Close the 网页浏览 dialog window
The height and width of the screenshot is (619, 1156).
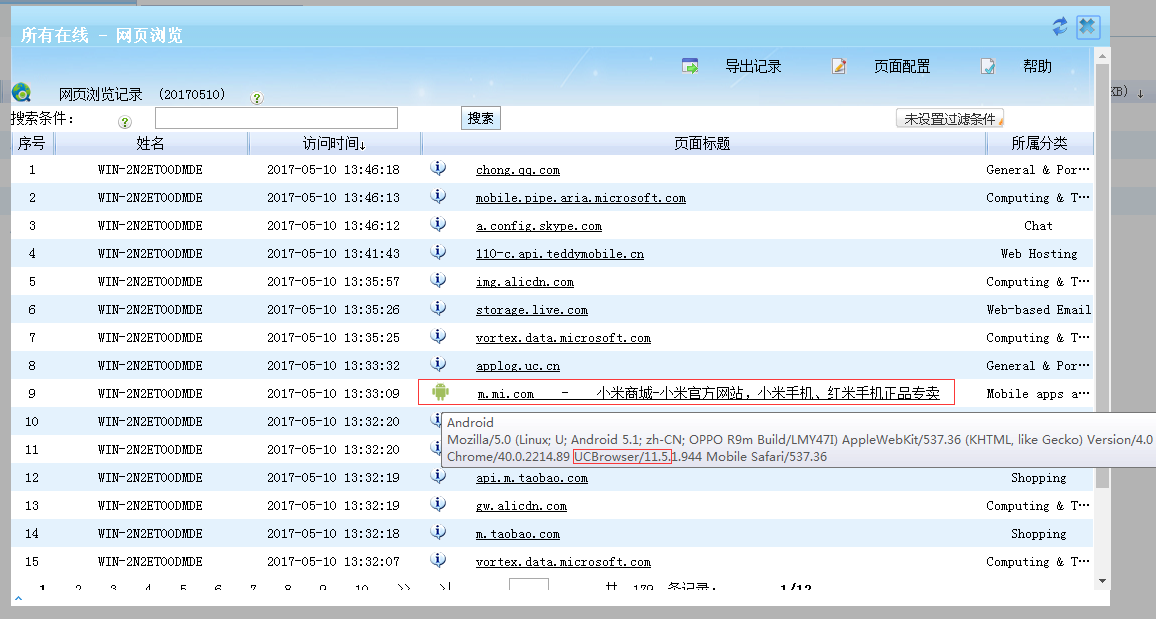tap(1088, 27)
